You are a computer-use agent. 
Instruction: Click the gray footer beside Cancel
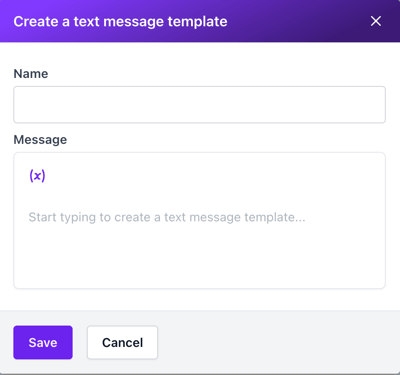277,342
